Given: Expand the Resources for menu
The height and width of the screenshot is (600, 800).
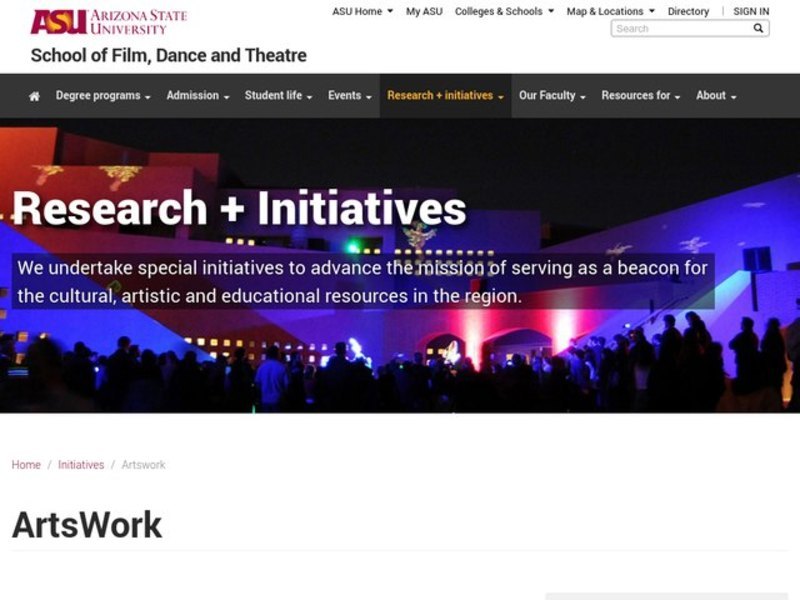Looking at the screenshot, I should [640, 96].
